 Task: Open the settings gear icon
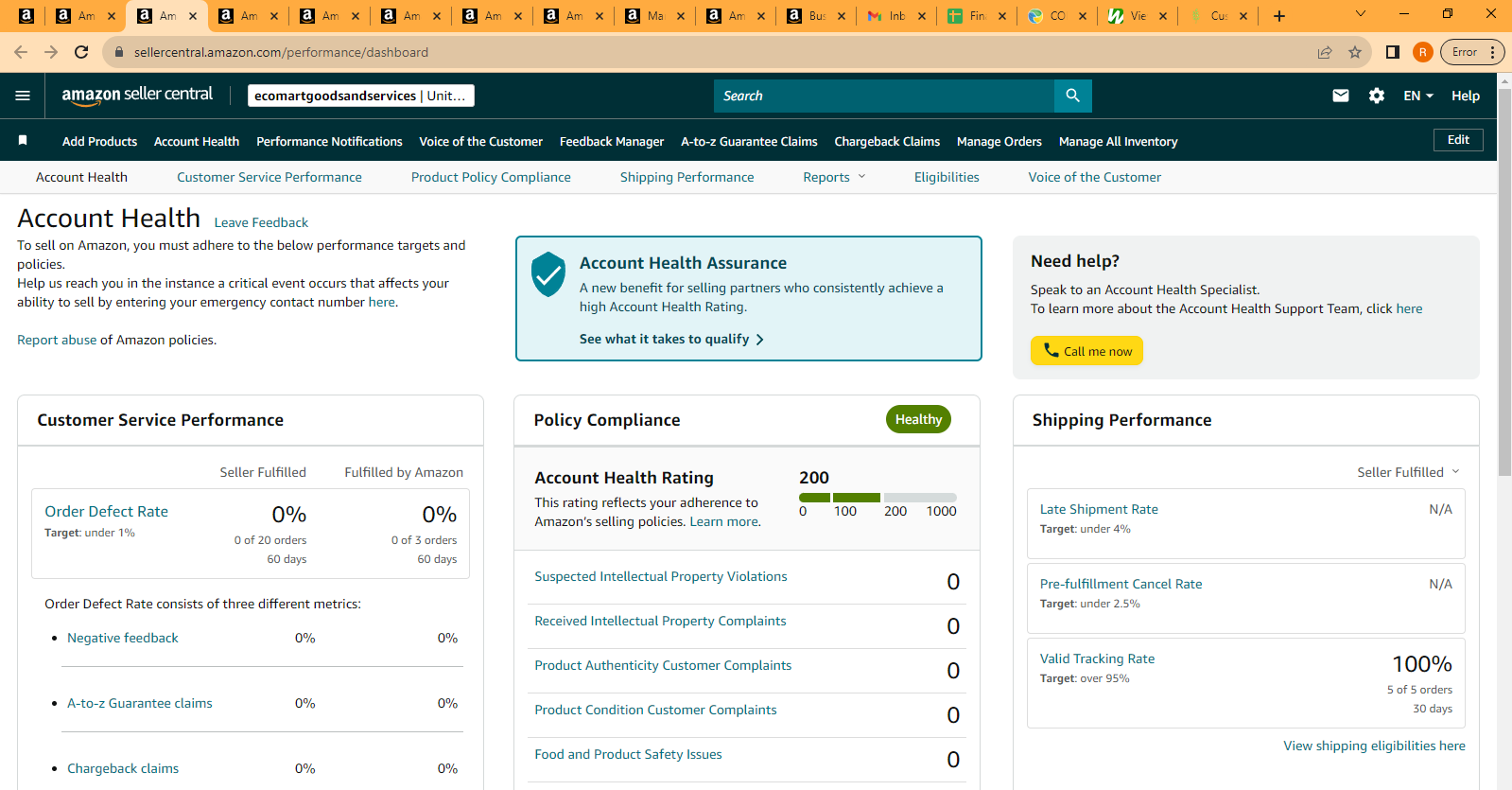(1377, 96)
